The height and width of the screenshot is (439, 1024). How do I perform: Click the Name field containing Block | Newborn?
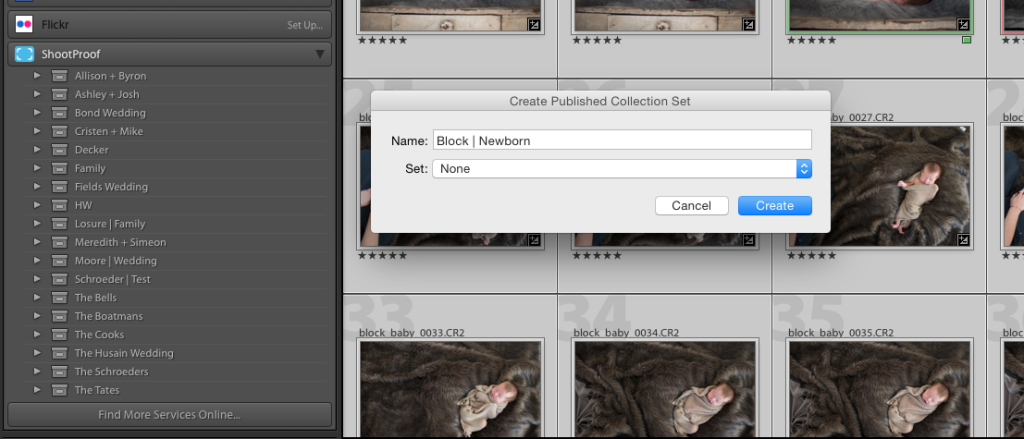coord(622,140)
